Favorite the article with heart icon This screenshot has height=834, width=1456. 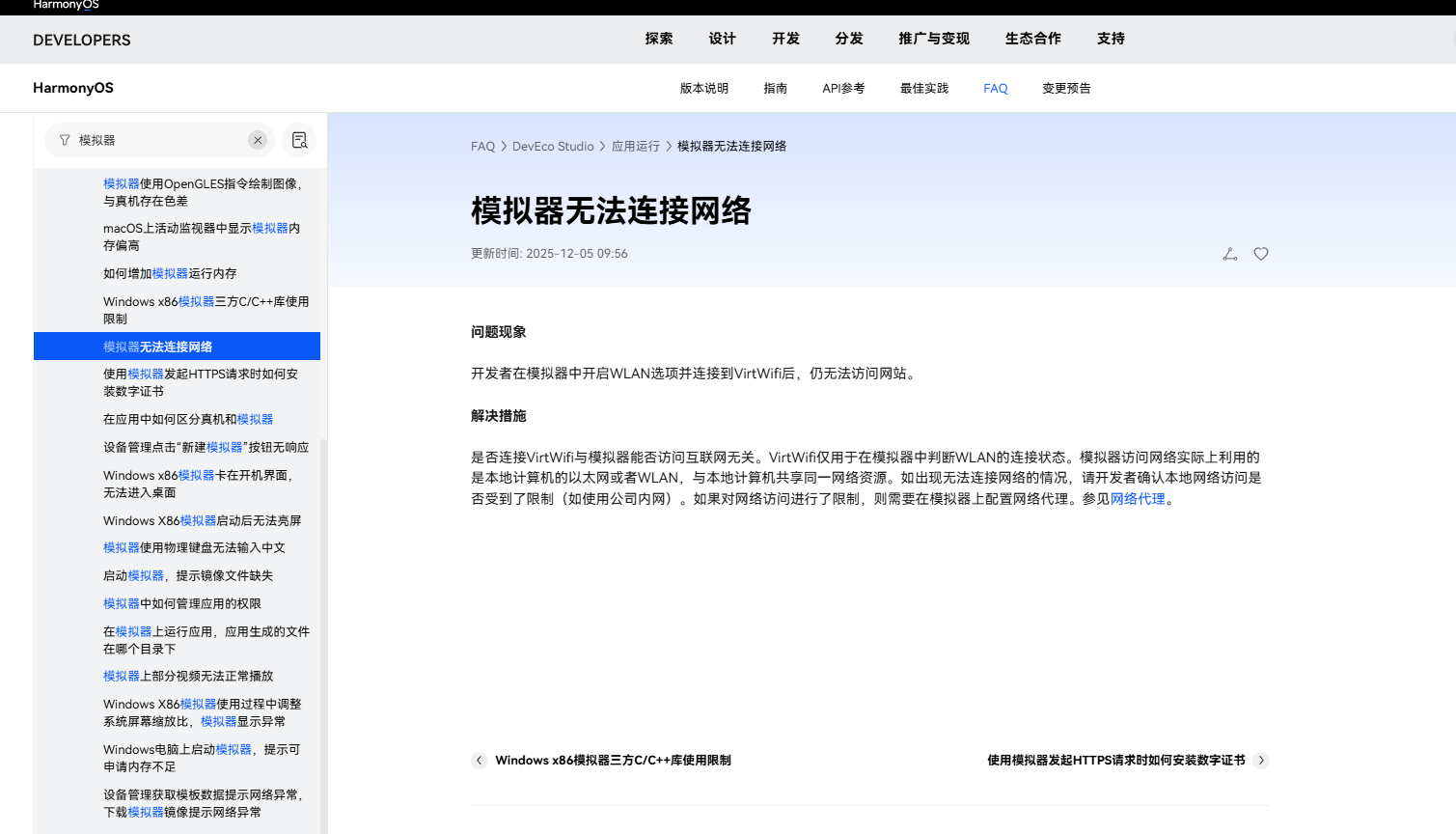point(1261,254)
